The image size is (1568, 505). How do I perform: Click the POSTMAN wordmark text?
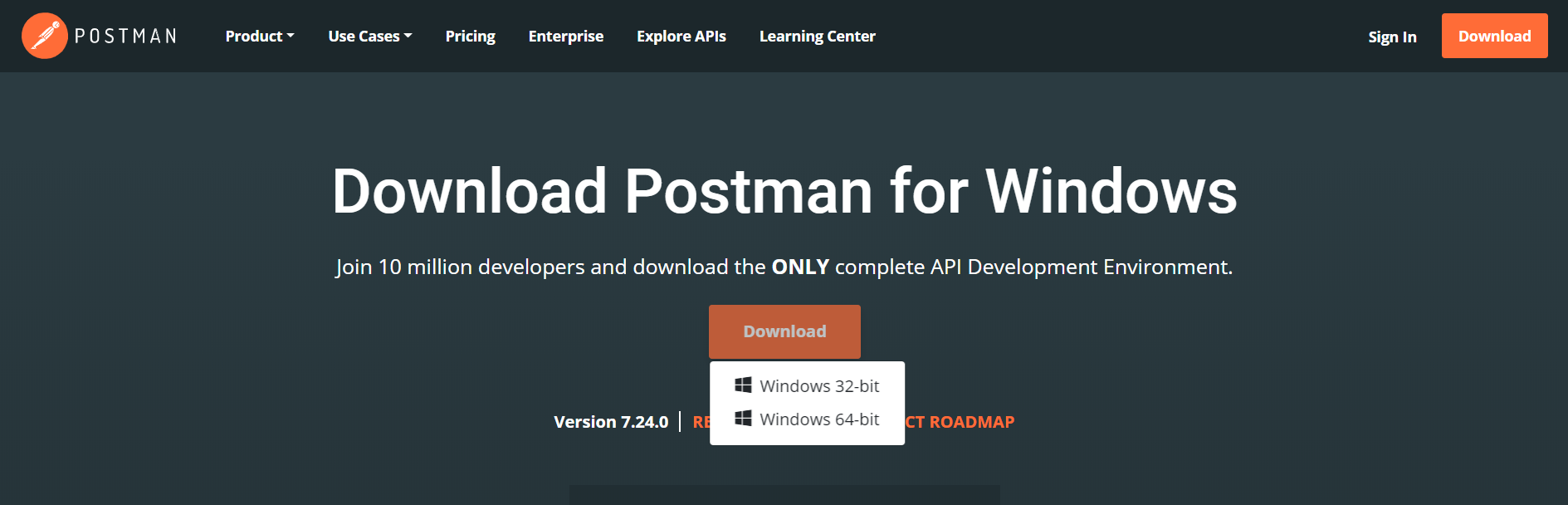(x=125, y=37)
